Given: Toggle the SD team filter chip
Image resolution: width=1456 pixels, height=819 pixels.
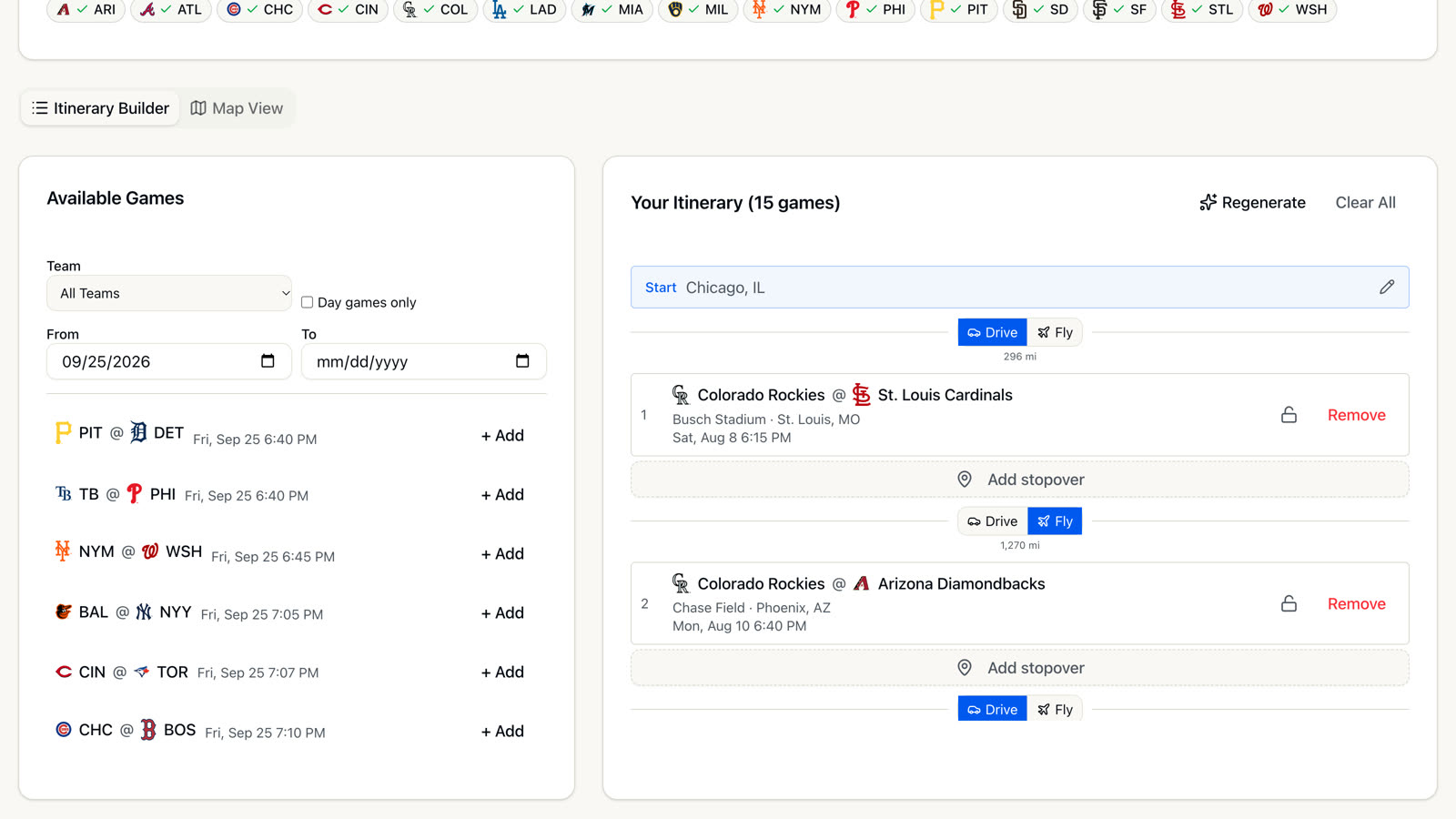Looking at the screenshot, I should [x=1040, y=9].
